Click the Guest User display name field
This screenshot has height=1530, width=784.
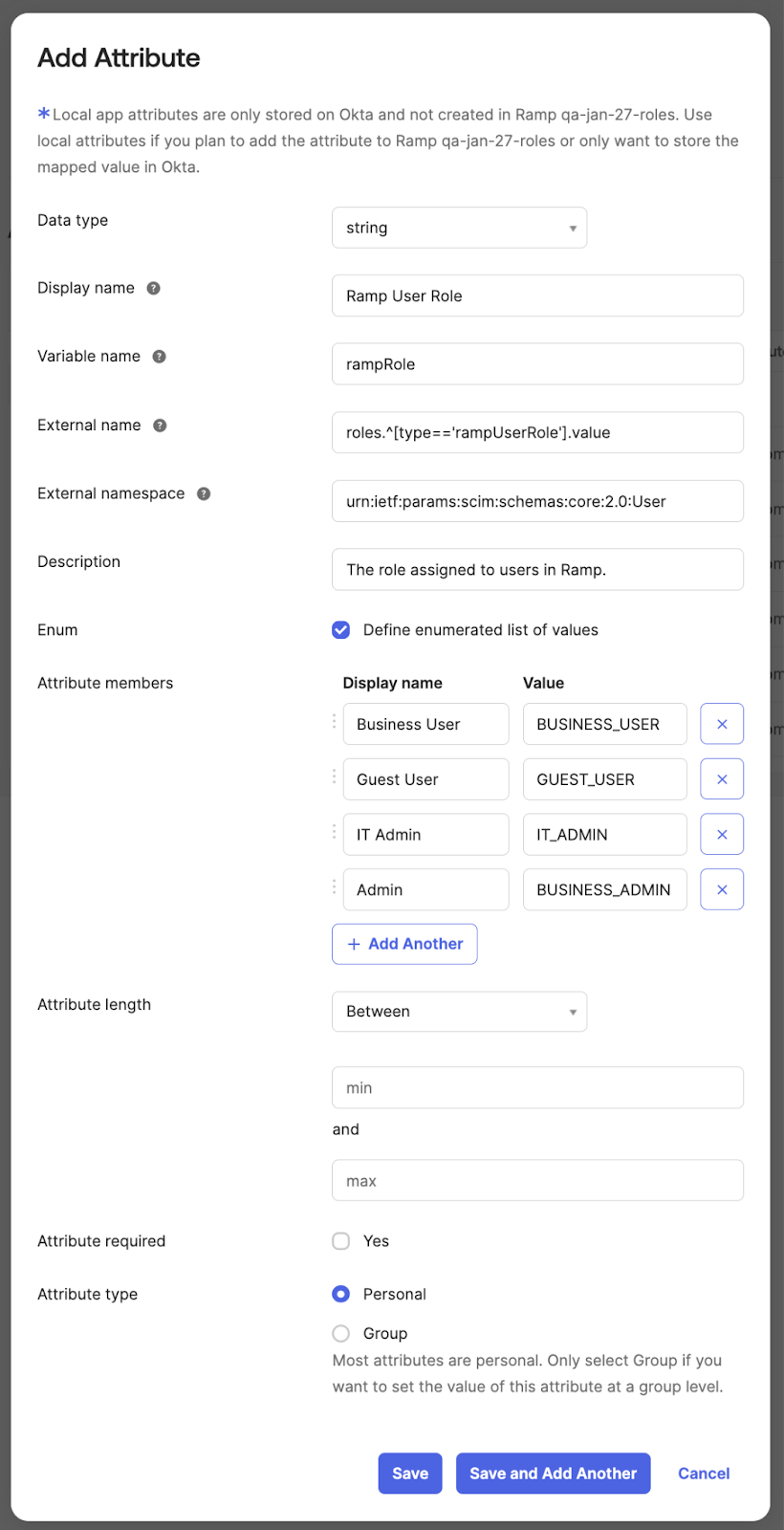pyautogui.click(x=425, y=779)
